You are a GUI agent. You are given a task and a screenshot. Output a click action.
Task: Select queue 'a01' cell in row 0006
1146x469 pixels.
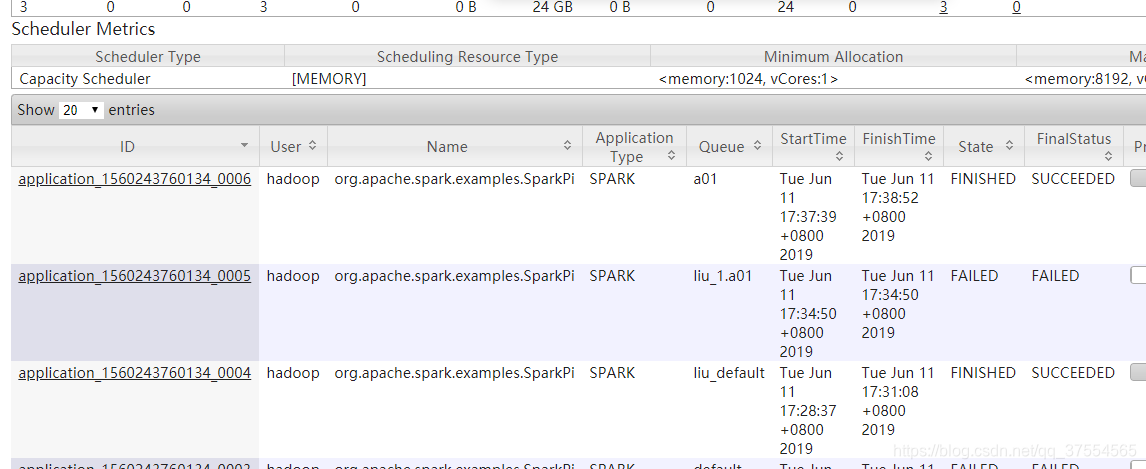point(706,179)
